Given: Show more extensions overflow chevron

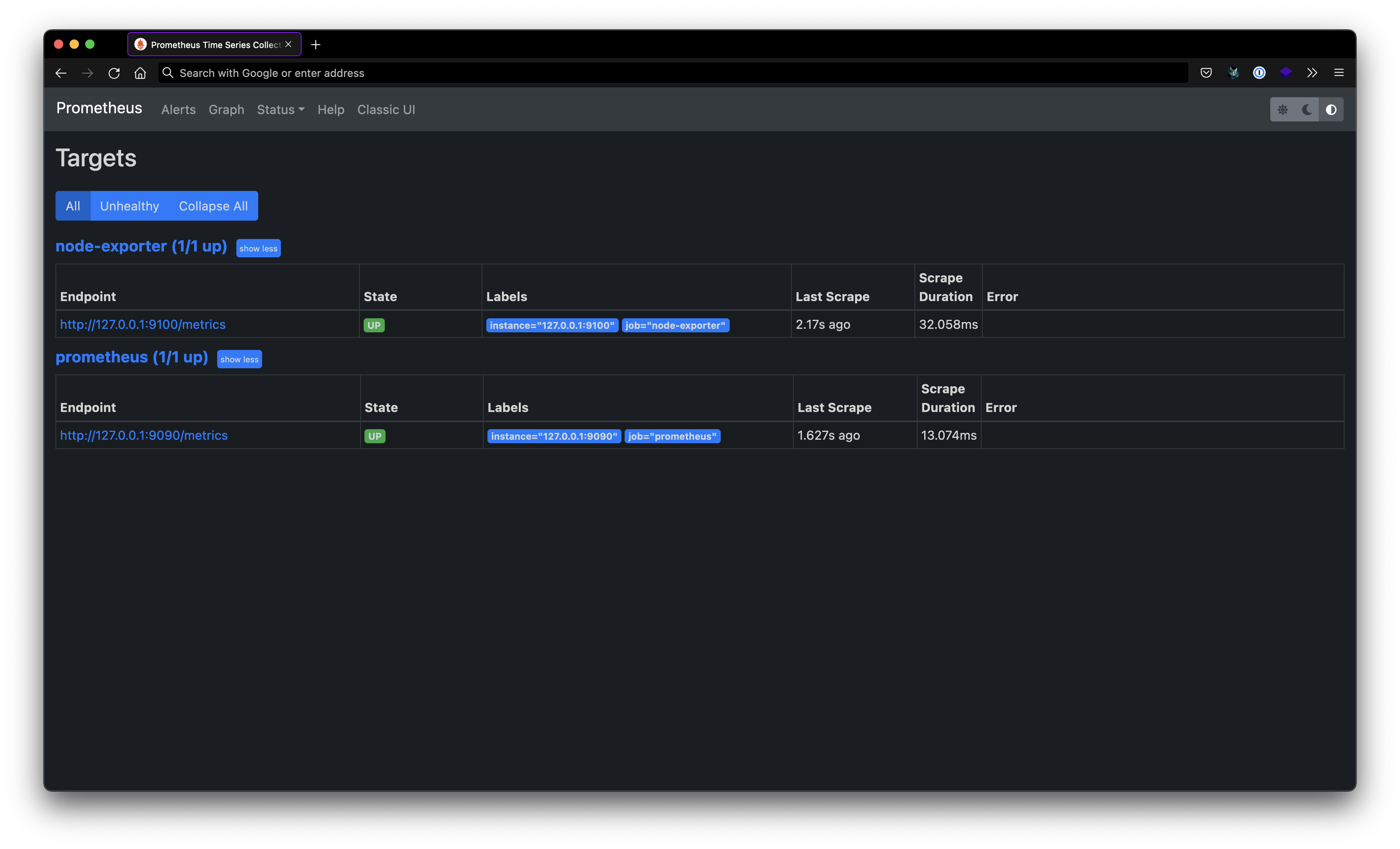Looking at the screenshot, I should tap(1311, 73).
